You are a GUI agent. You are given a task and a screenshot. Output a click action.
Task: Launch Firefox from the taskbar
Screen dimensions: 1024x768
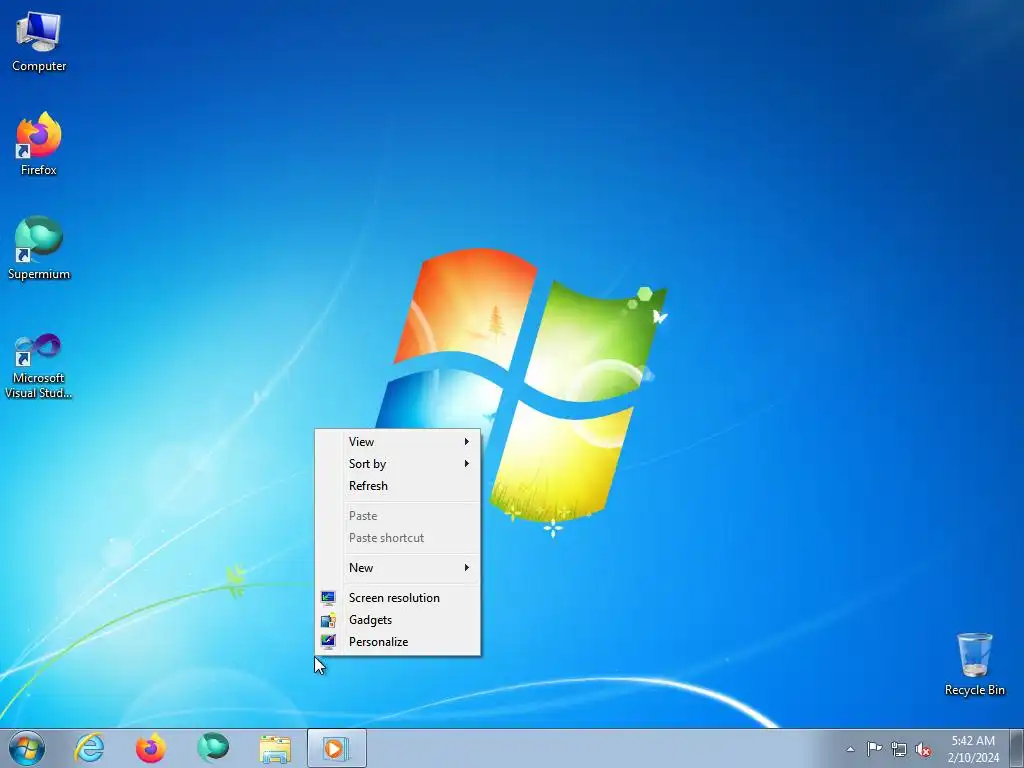(x=150, y=748)
